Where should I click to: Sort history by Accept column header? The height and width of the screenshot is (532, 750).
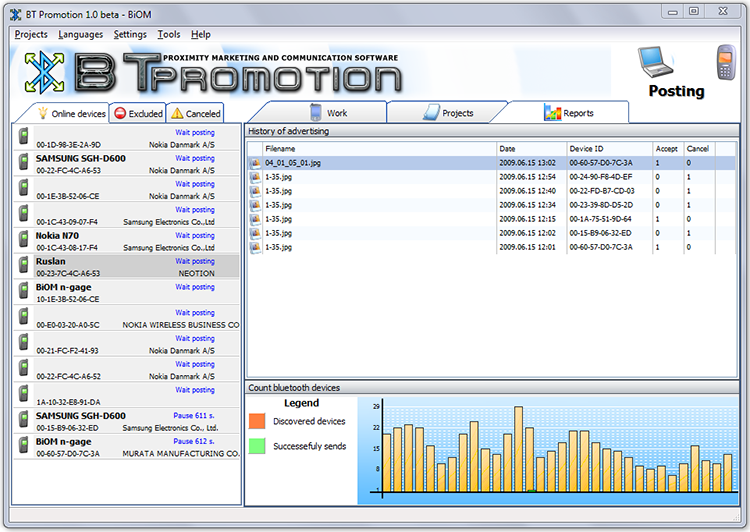[668, 149]
